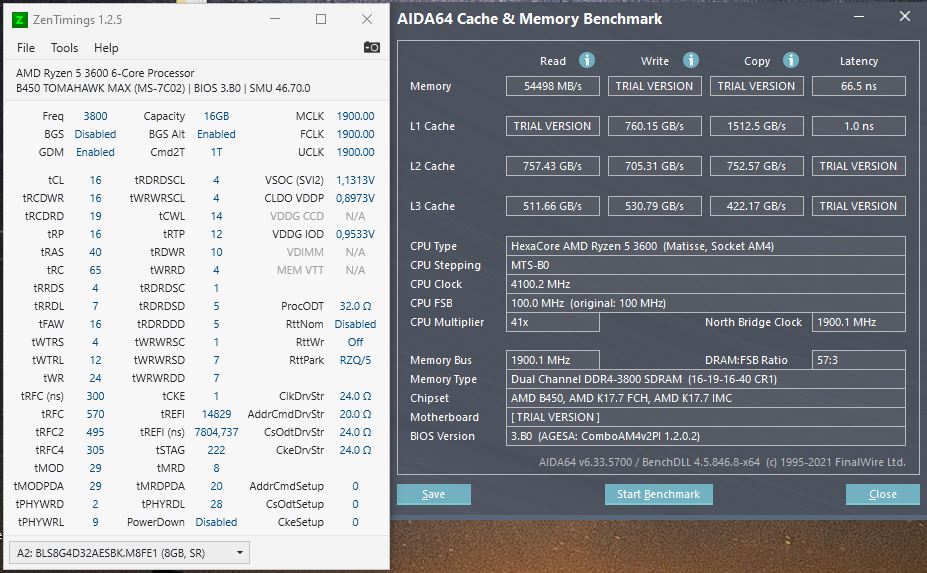Click the North Bridge Clock field 1900.1 MHz
This screenshot has width=927, height=573.
[858, 322]
